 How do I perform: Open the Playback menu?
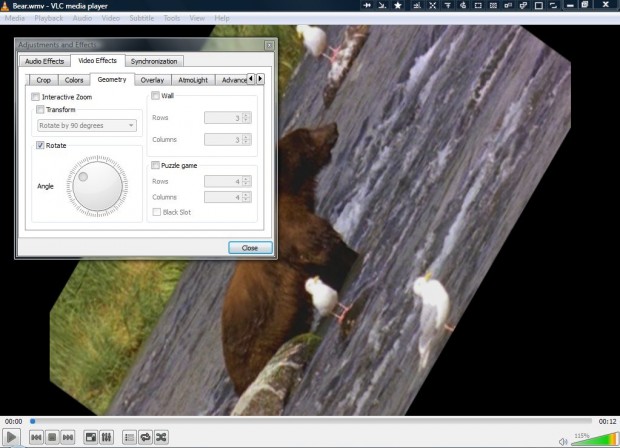pos(49,18)
